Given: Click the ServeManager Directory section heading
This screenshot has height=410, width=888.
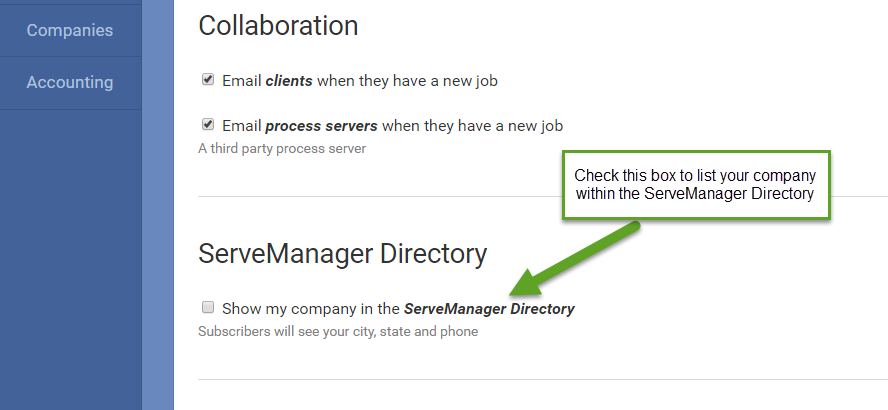Looking at the screenshot, I should point(342,254).
